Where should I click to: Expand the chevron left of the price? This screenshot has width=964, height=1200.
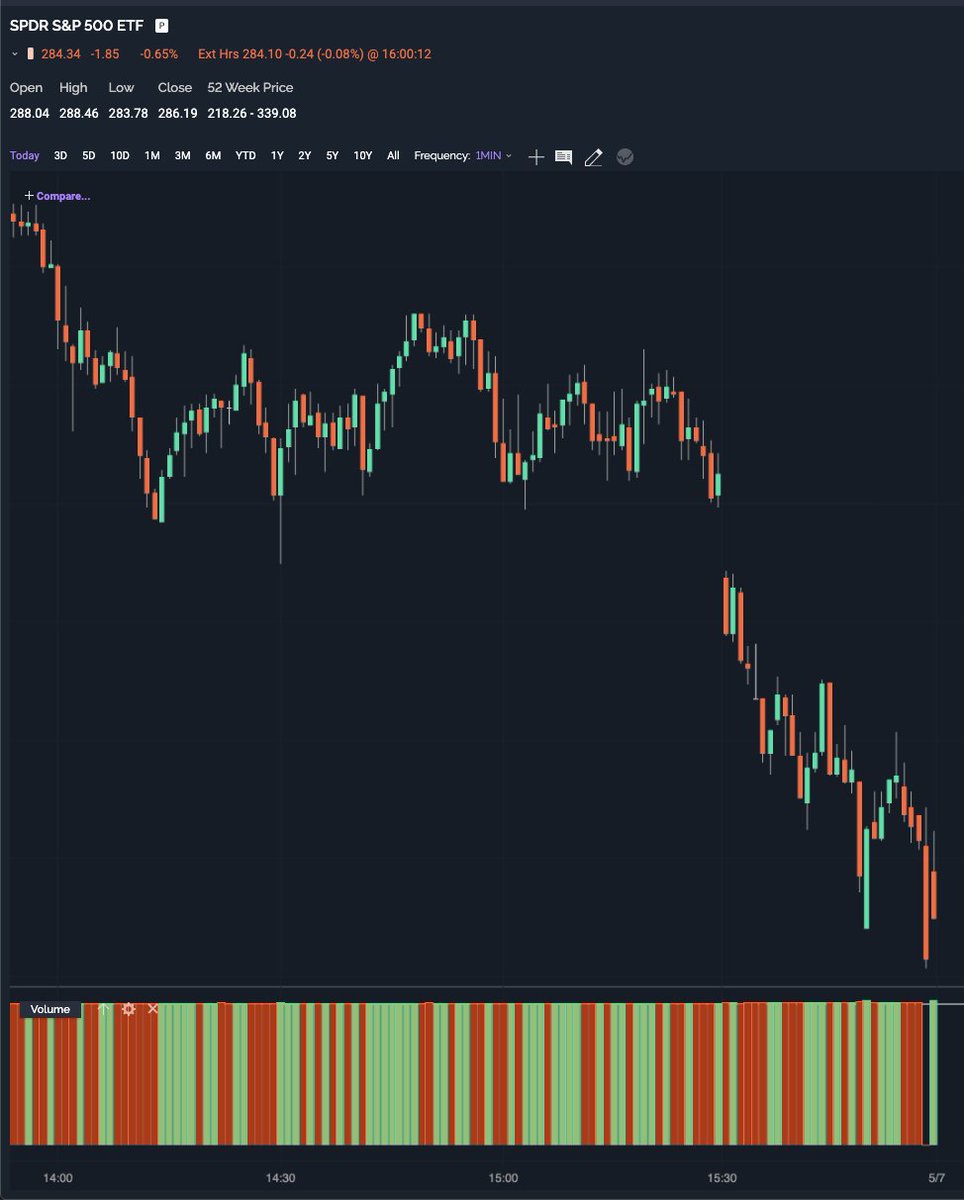[15, 54]
